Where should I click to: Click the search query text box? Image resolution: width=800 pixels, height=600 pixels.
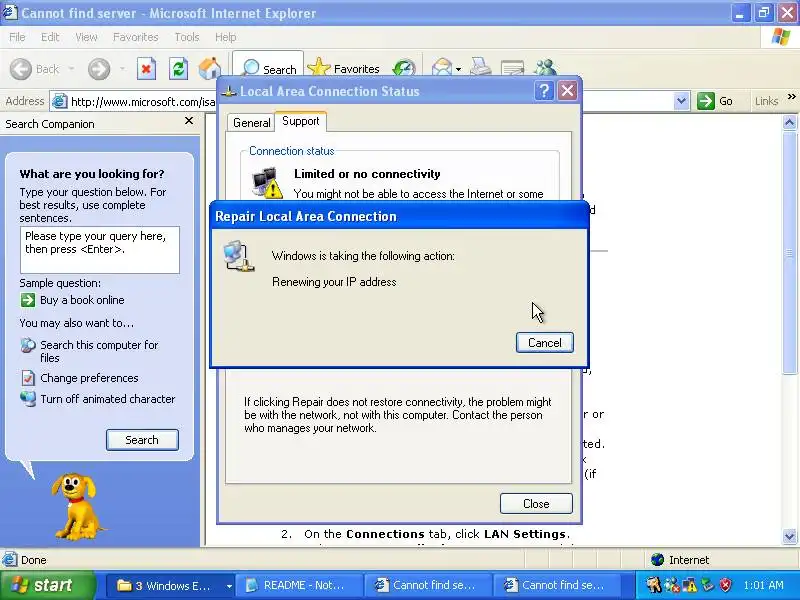tap(99, 250)
